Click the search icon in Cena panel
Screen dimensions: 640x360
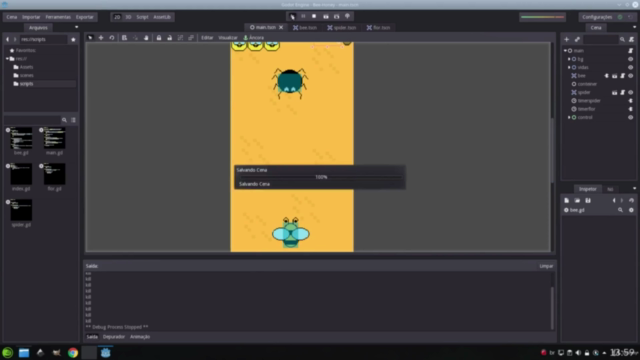click(622, 39)
